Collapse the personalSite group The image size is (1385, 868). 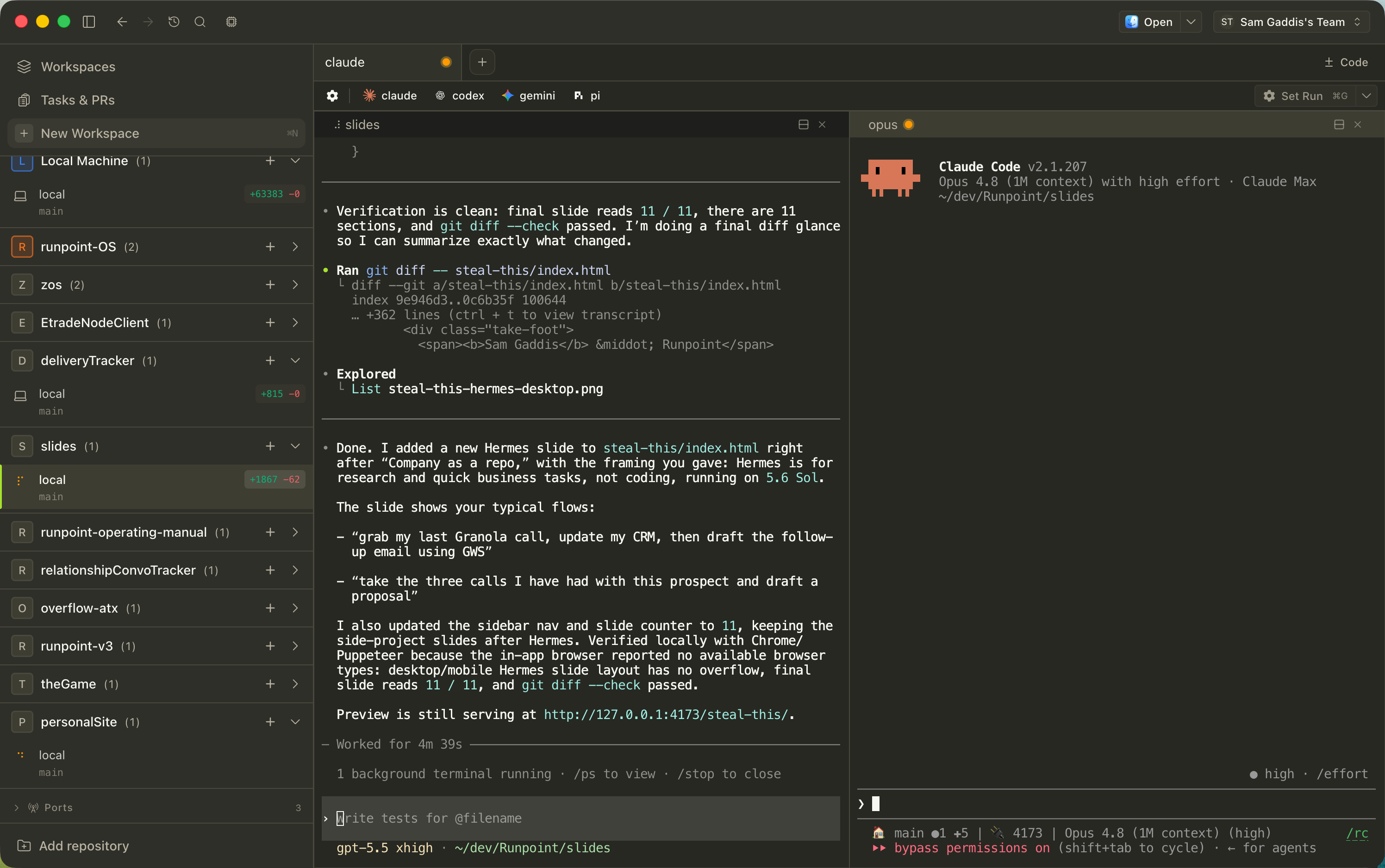tap(295, 722)
